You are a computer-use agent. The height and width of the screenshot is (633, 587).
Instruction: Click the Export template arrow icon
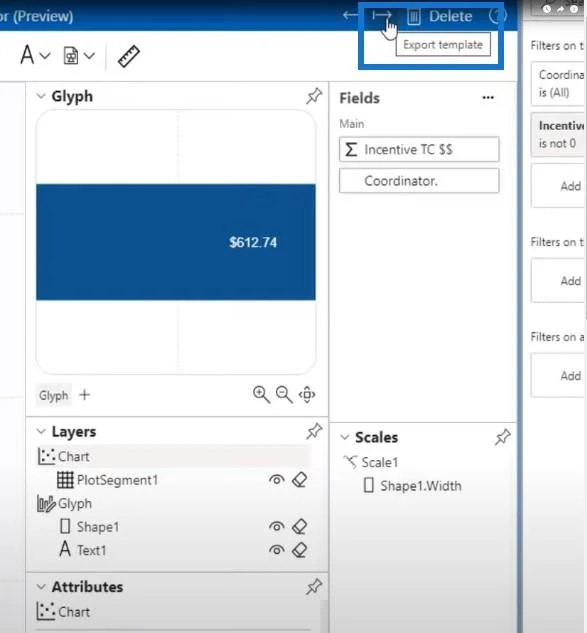point(382,16)
